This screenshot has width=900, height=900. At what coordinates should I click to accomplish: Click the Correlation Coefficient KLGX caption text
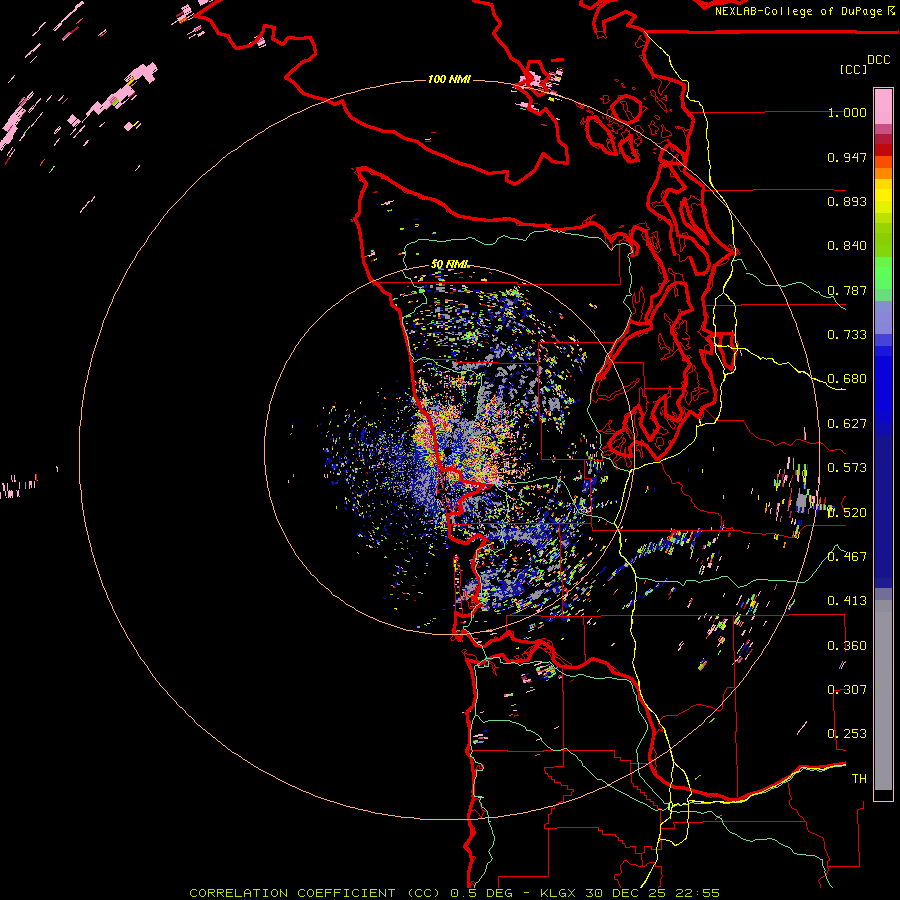pos(454,893)
